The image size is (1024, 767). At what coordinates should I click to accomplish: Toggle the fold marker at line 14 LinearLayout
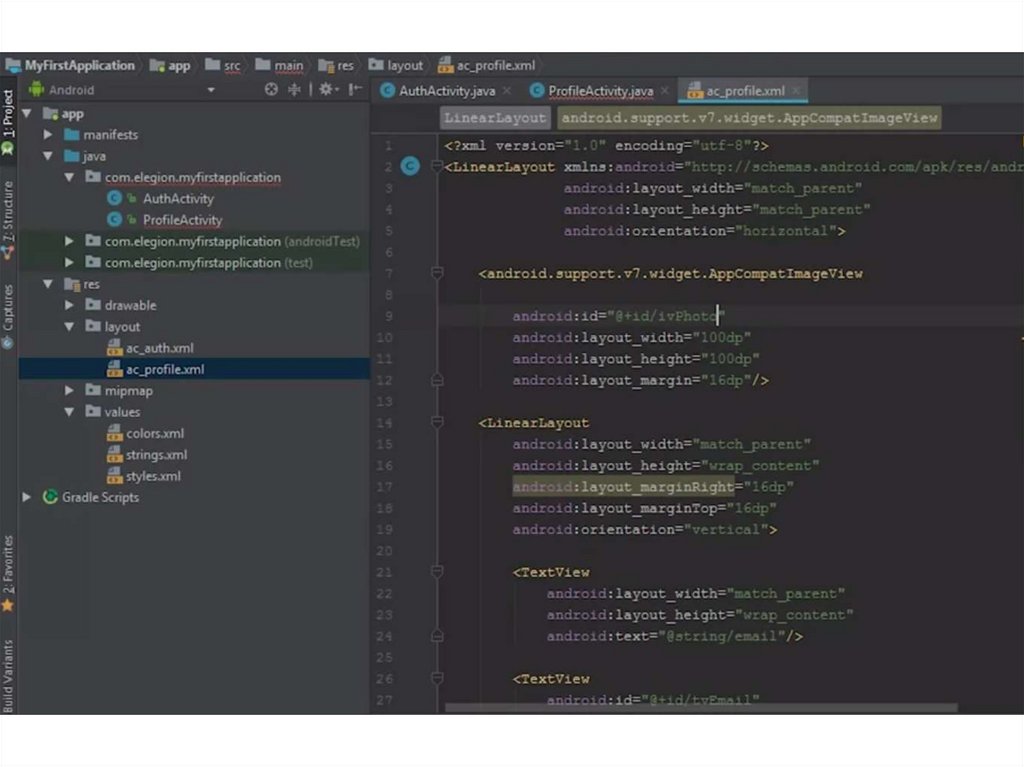[x=437, y=423]
